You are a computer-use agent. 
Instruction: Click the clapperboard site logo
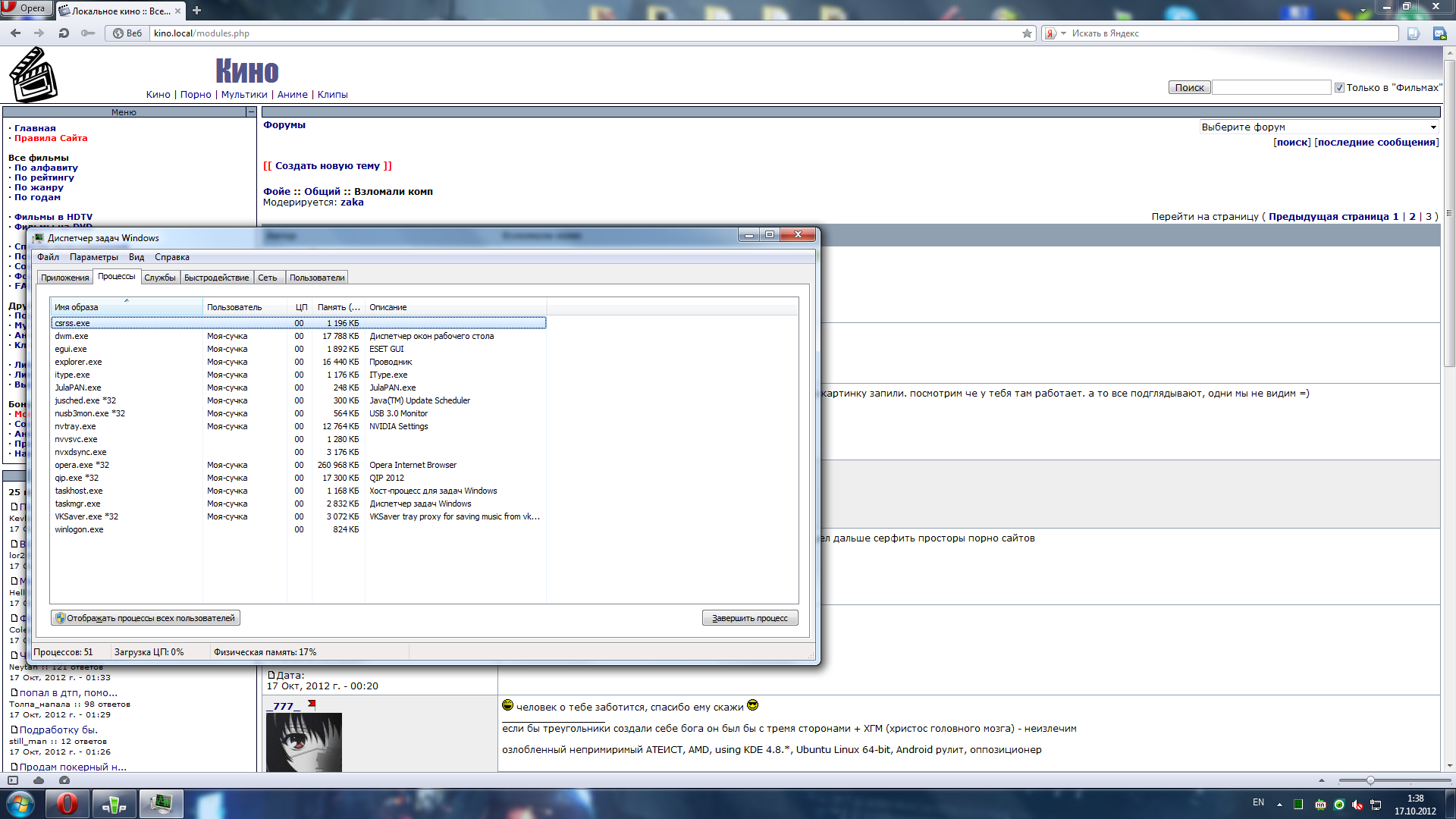[33, 75]
